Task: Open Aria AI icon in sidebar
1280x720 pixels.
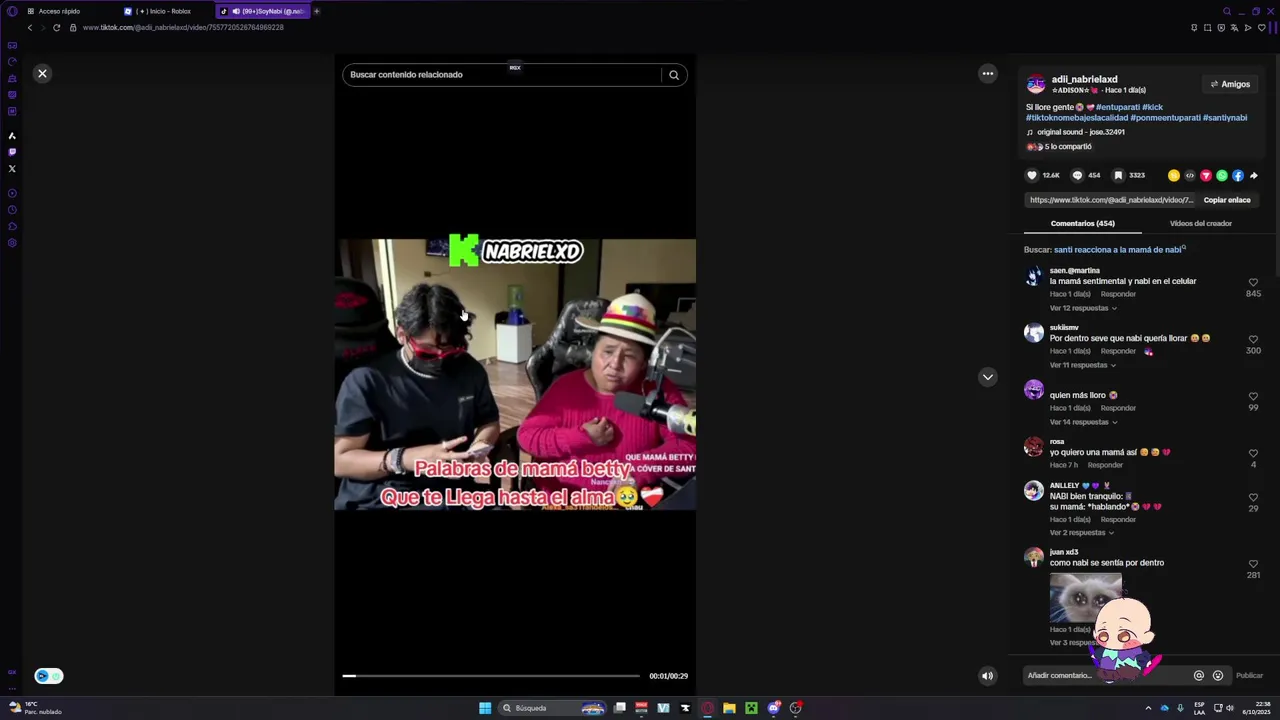Action: [x=12, y=136]
